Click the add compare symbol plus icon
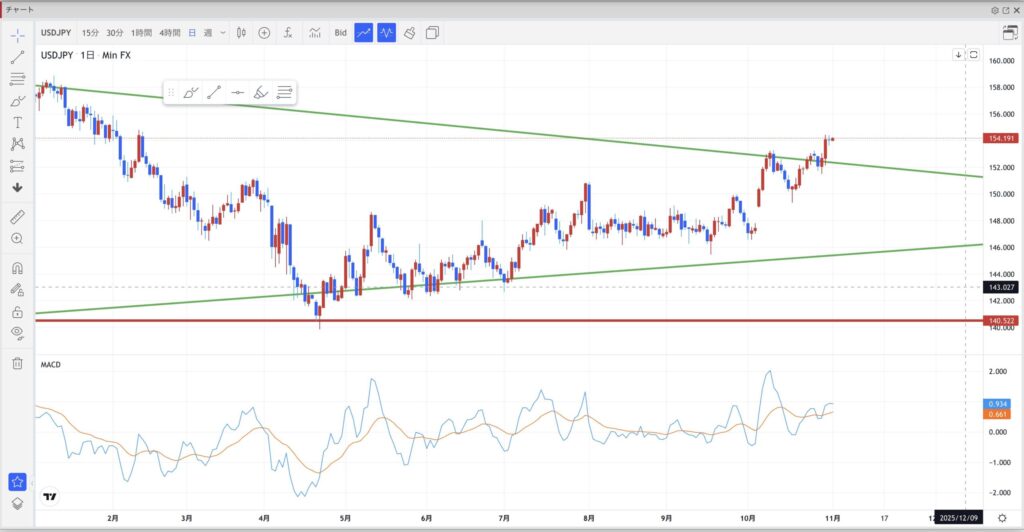1024x532 pixels. (264, 33)
